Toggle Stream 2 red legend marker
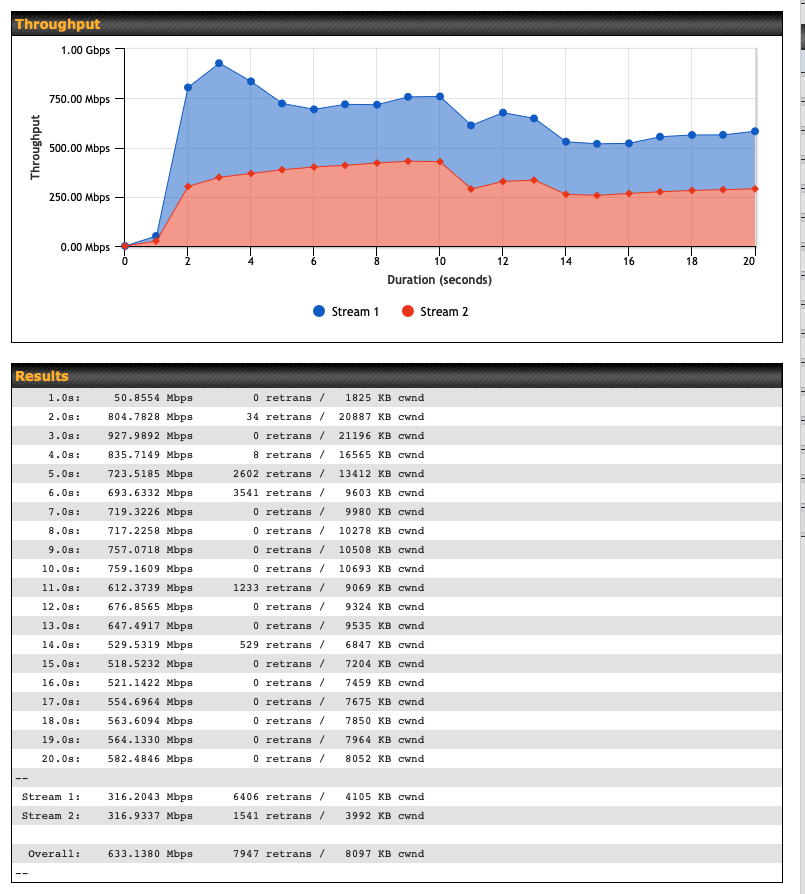 408,311
